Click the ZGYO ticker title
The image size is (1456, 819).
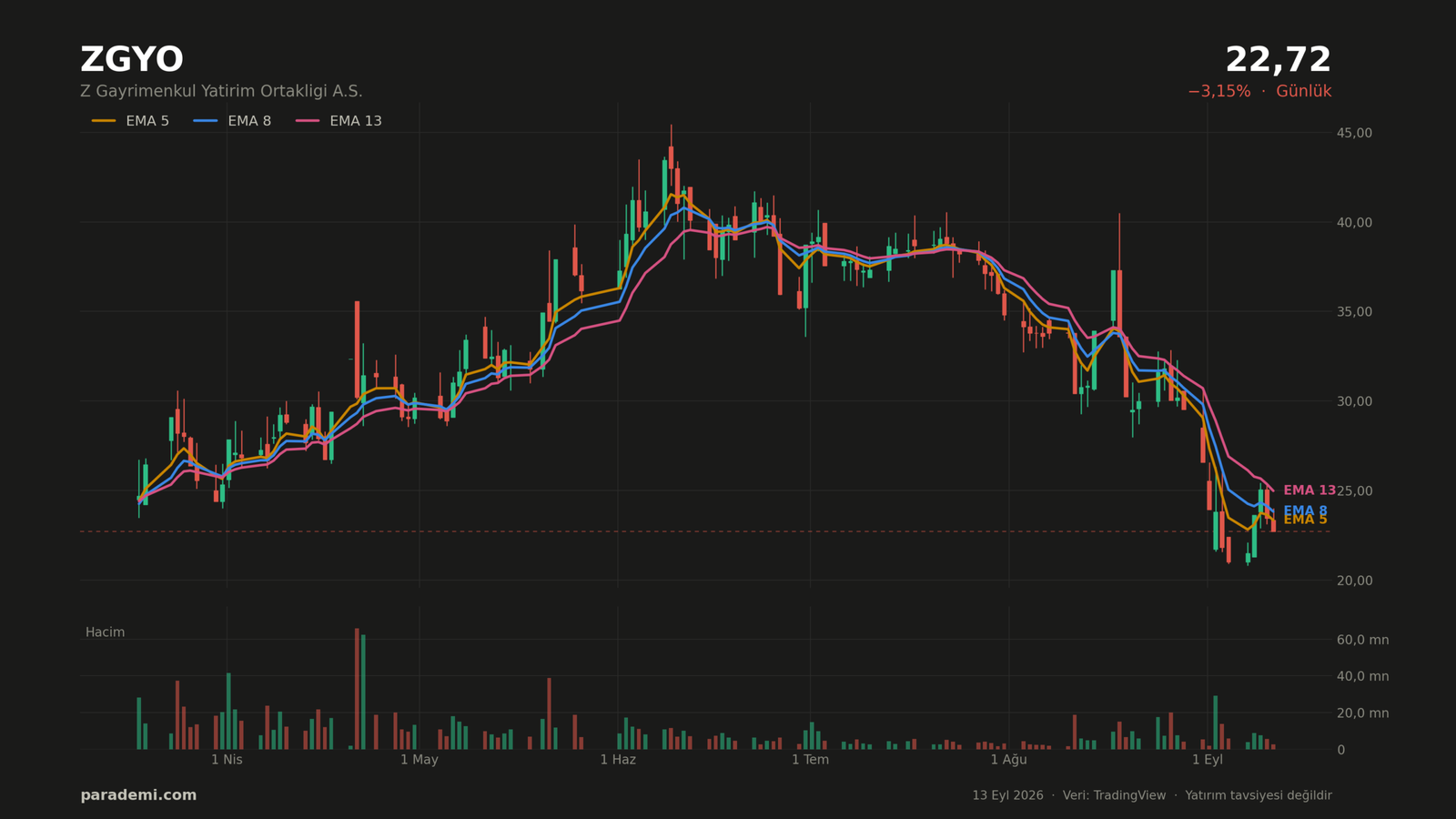coord(132,60)
